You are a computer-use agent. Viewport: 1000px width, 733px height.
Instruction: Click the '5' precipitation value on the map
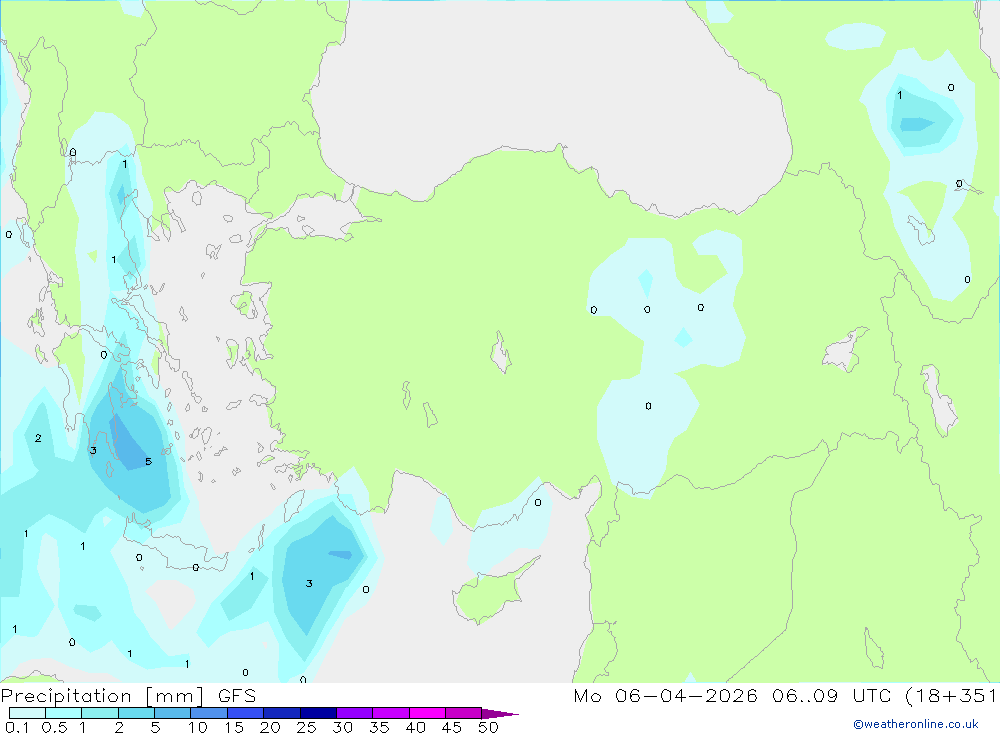[x=149, y=461]
